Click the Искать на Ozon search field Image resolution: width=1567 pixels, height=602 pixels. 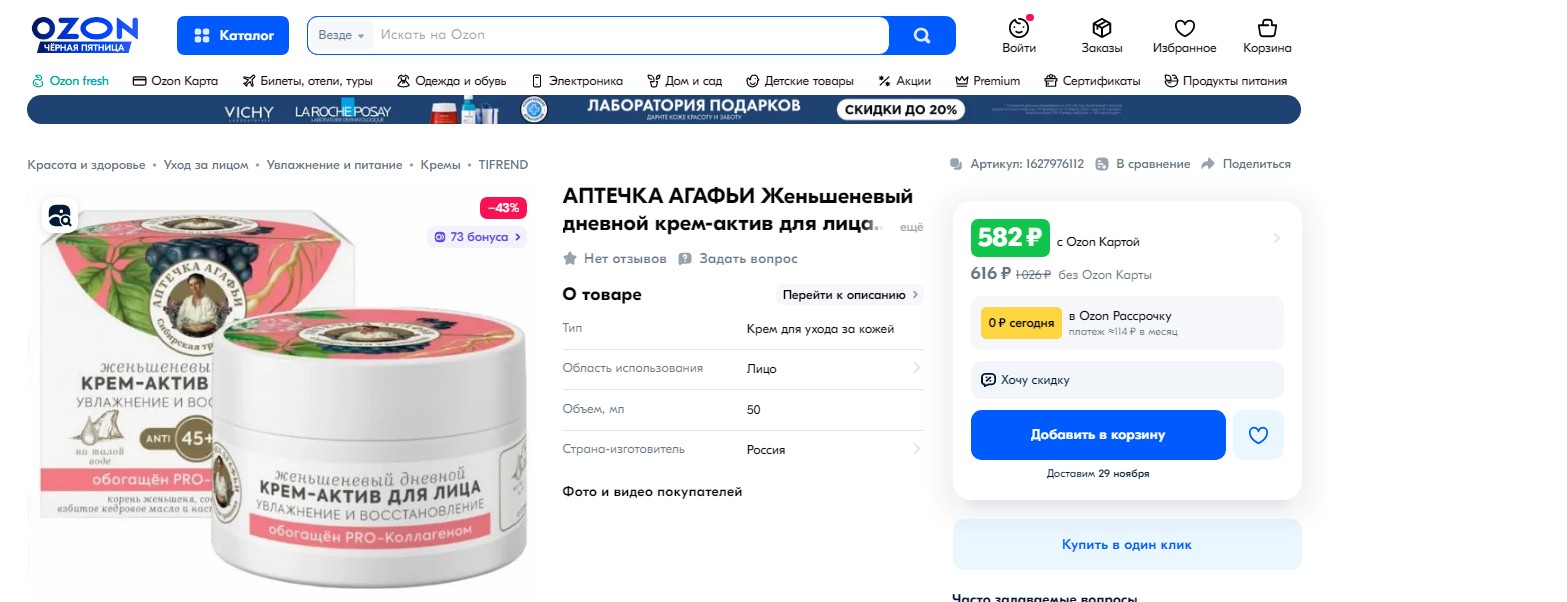[630, 35]
